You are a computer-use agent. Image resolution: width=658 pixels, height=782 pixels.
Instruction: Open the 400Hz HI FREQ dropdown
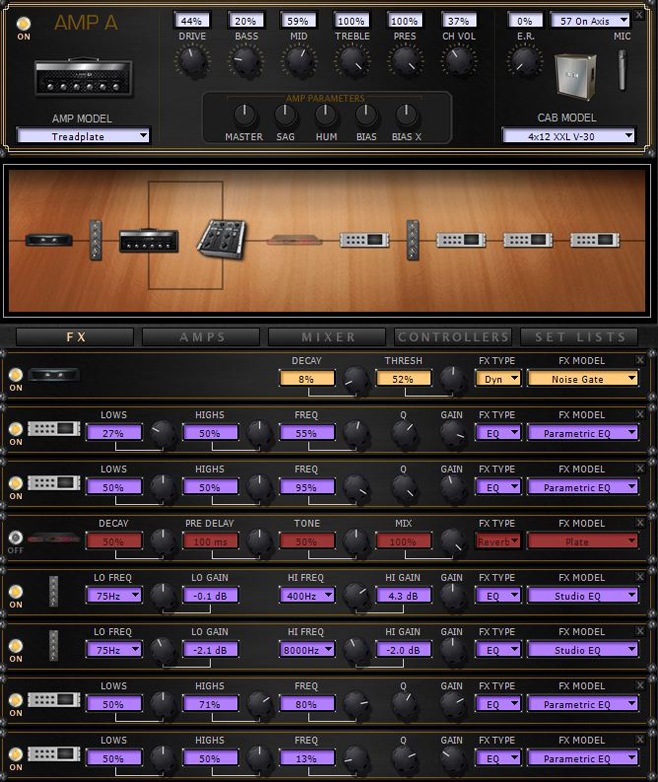pos(307,595)
